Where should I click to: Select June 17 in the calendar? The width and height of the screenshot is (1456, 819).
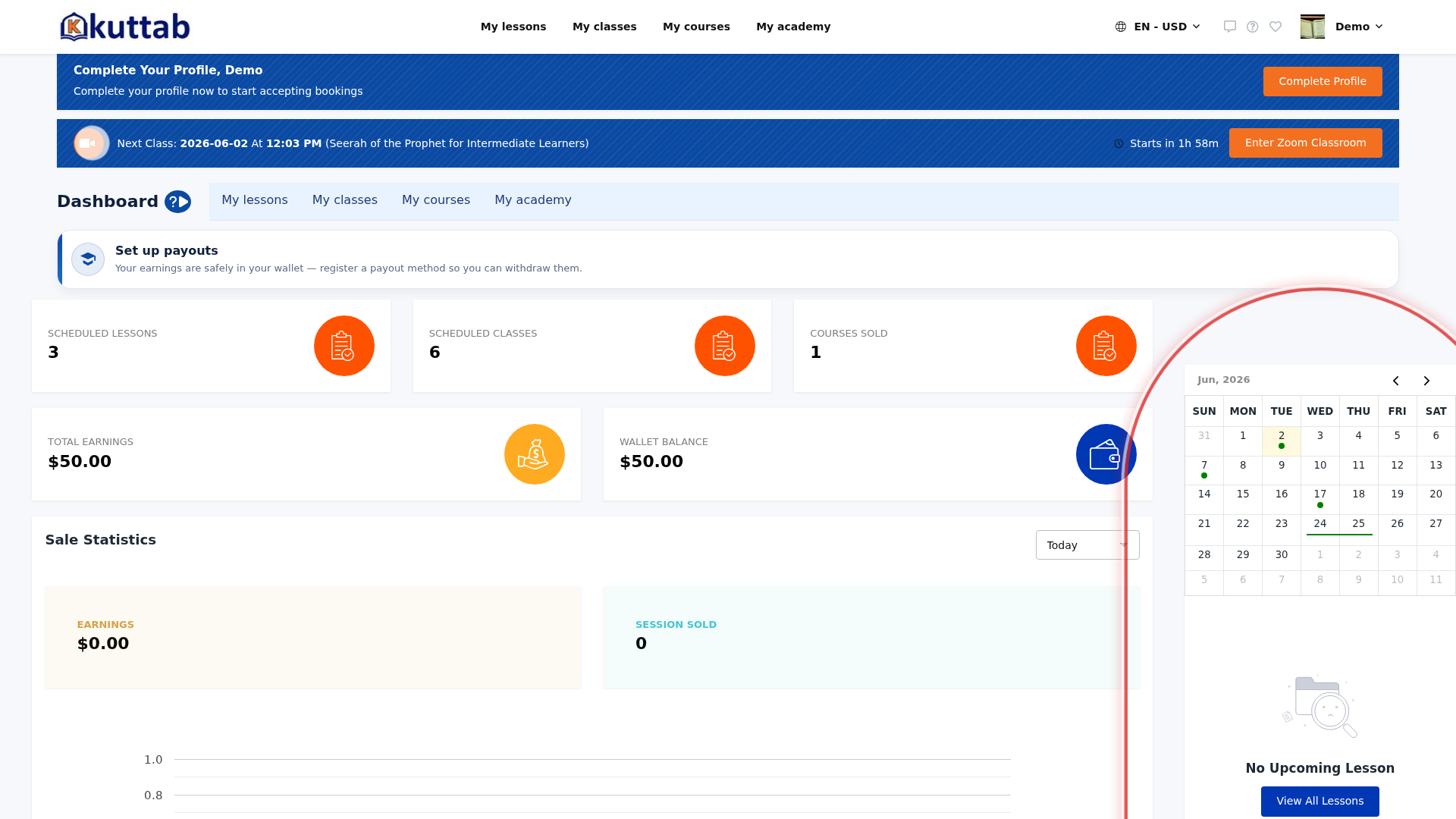click(x=1320, y=499)
